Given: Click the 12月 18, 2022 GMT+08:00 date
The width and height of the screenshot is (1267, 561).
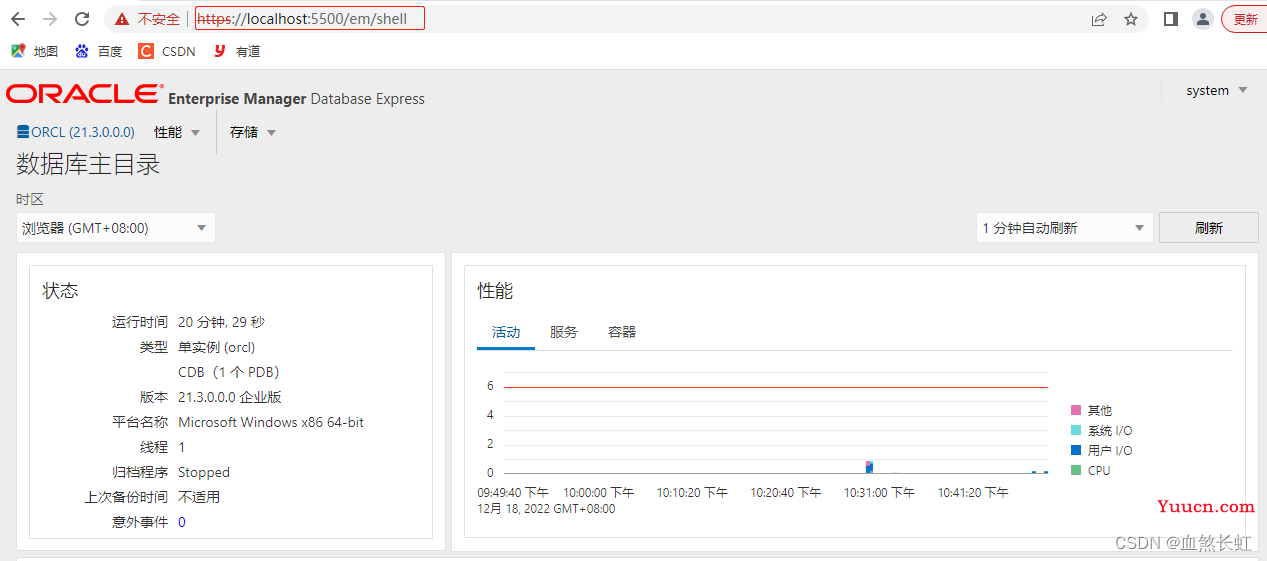Looking at the screenshot, I should 546,509.
